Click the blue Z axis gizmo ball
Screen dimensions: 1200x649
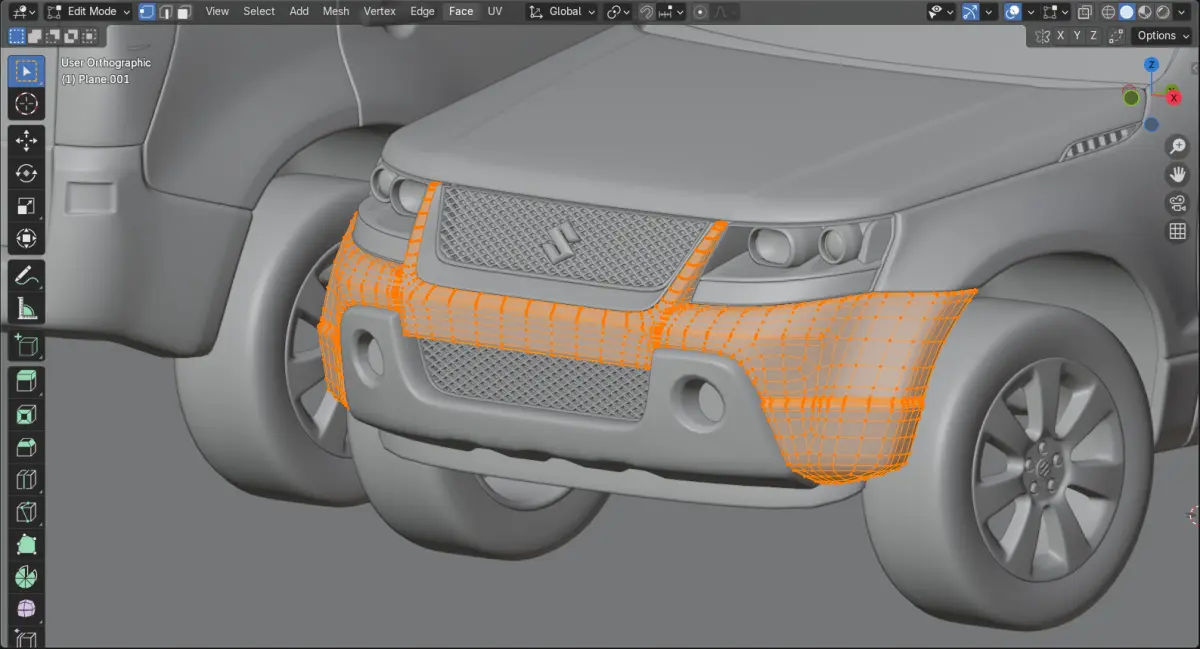click(1151, 65)
